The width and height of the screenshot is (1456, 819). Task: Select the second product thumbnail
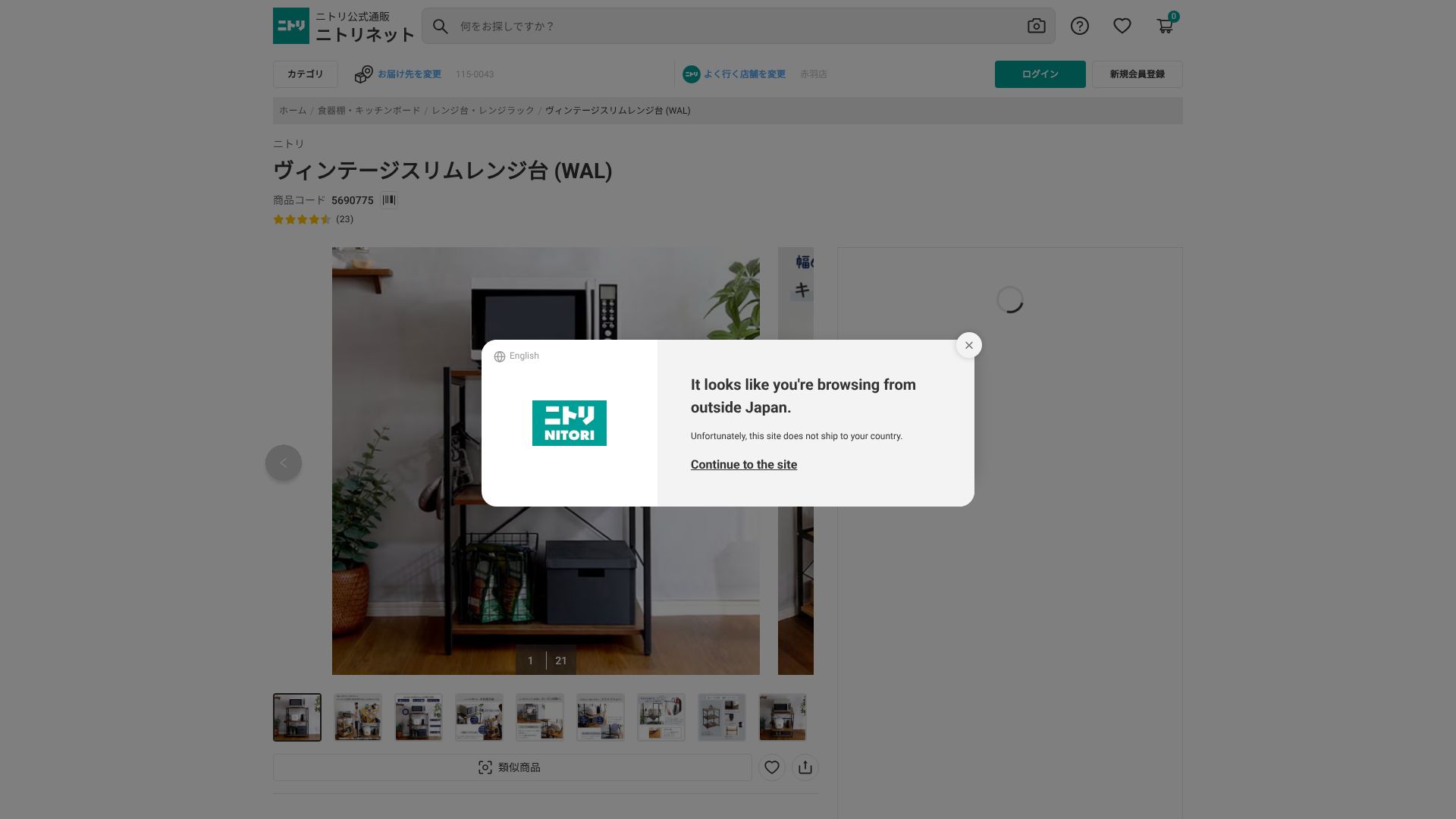coord(358,717)
